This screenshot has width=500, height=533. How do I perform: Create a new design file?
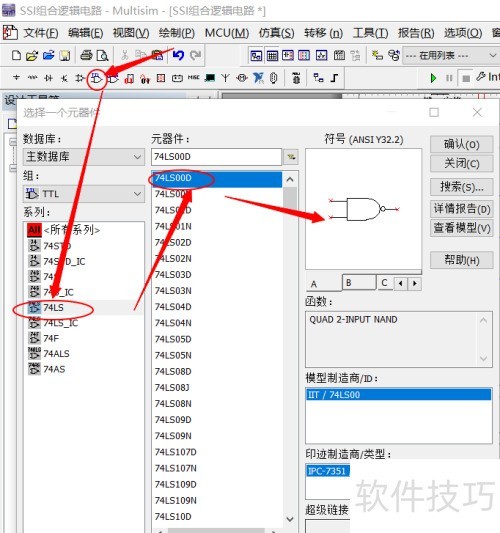coord(16,55)
